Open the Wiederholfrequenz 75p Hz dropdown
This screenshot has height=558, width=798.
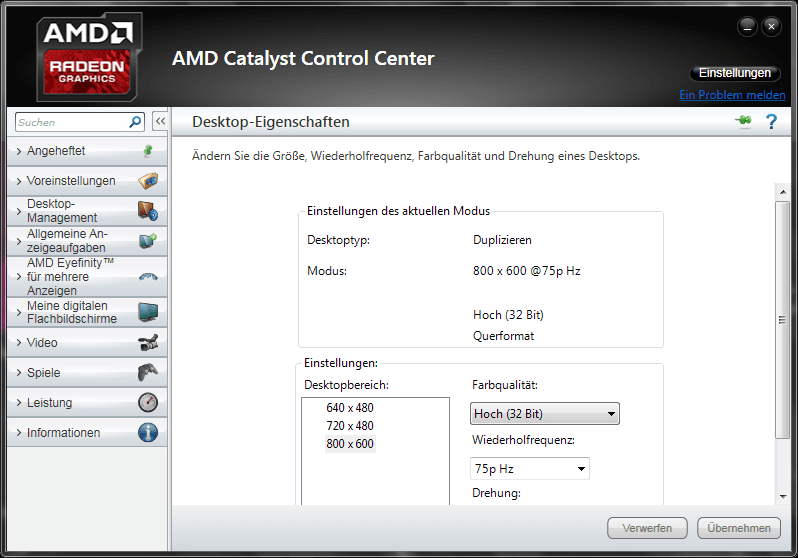point(530,468)
